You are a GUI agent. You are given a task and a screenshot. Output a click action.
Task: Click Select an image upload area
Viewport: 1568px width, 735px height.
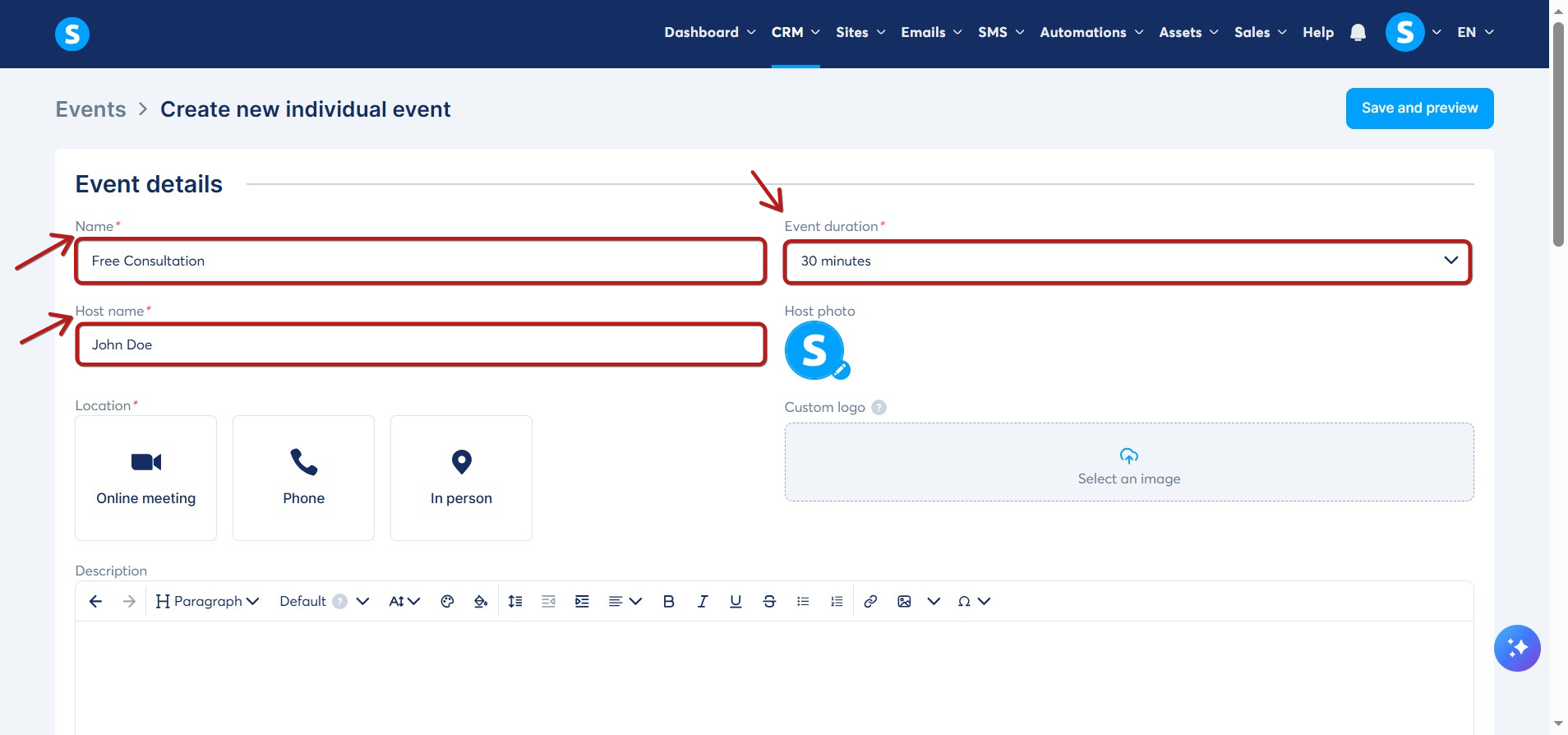click(x=1129, y=462)
